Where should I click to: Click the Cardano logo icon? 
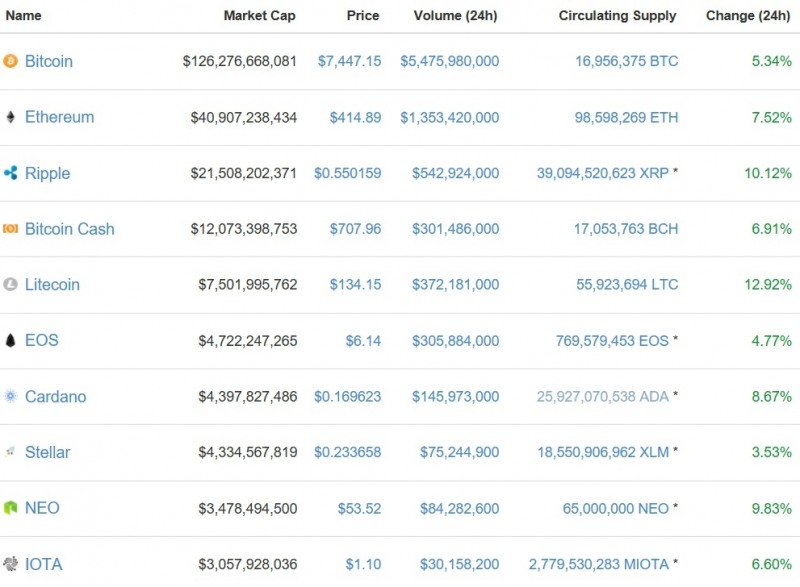pyautogui.click(x=11, y=397)
